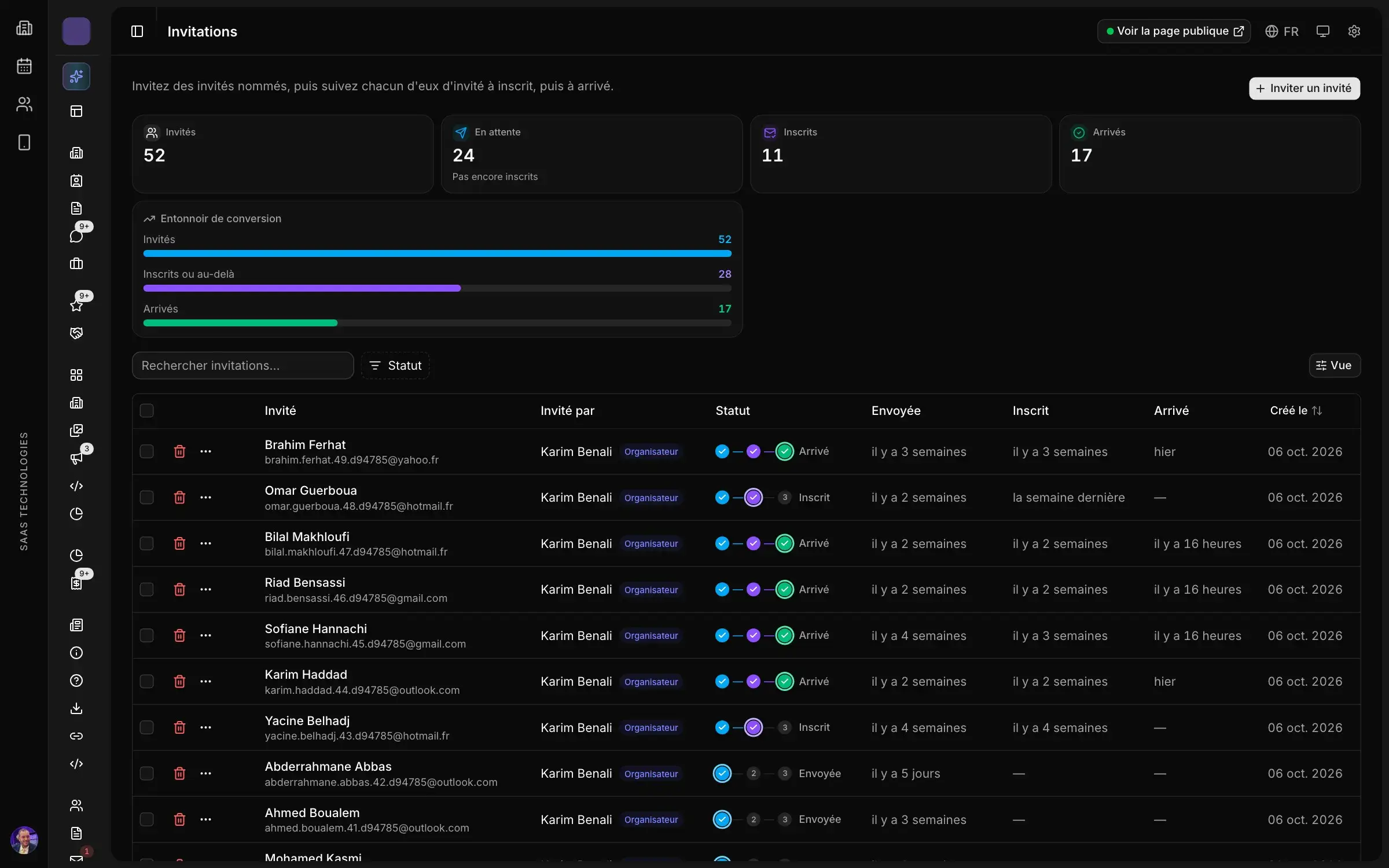
Task: Check the Brahim Ferhat row checkbox
Action: (x=147, y=451)
